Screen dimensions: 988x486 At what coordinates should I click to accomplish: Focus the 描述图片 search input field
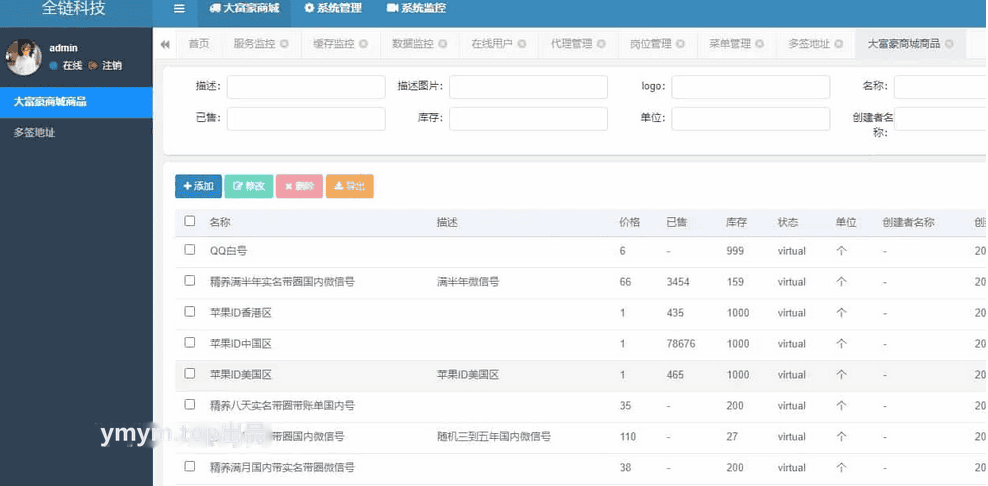[529, 87]
